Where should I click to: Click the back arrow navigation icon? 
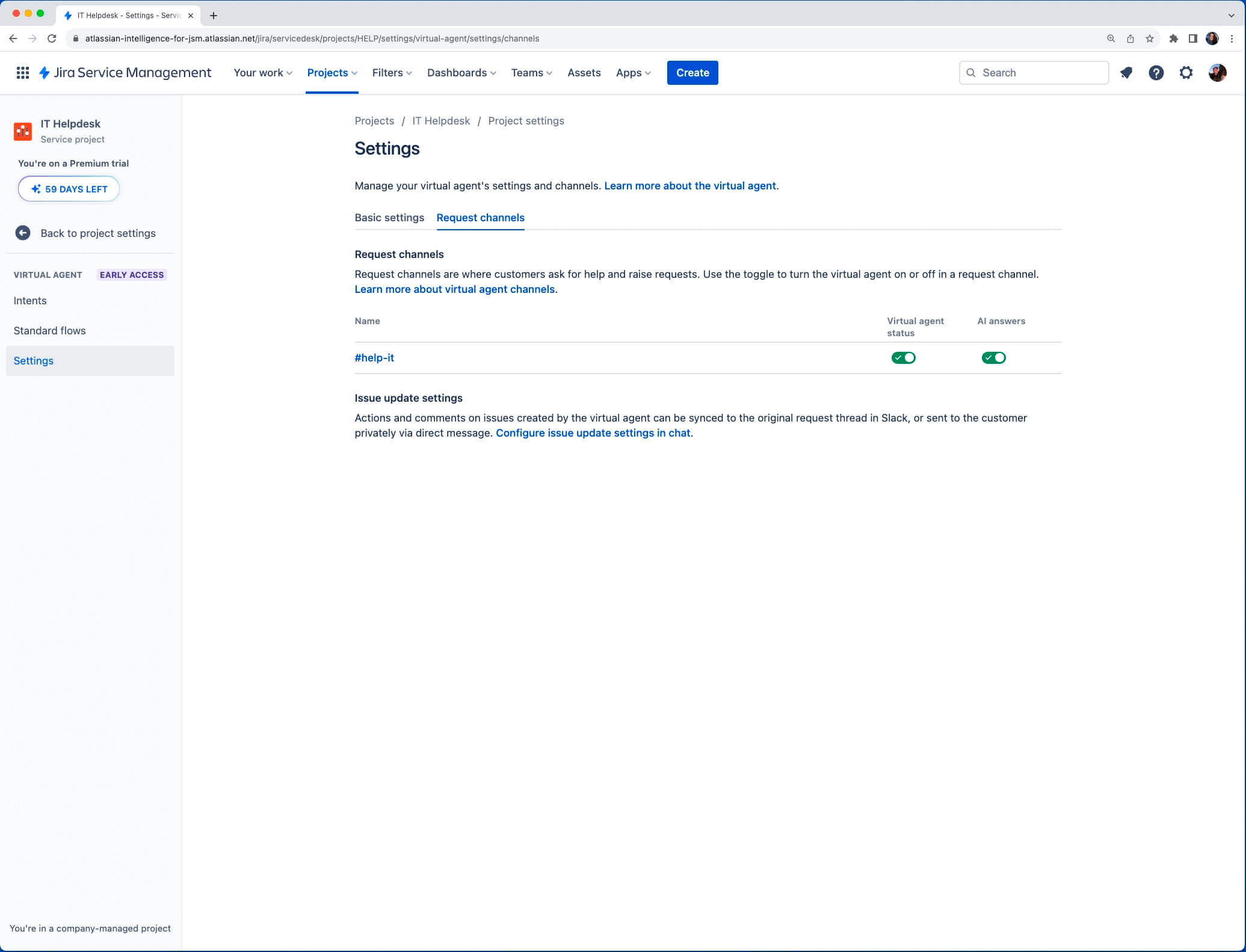[13, 39]
